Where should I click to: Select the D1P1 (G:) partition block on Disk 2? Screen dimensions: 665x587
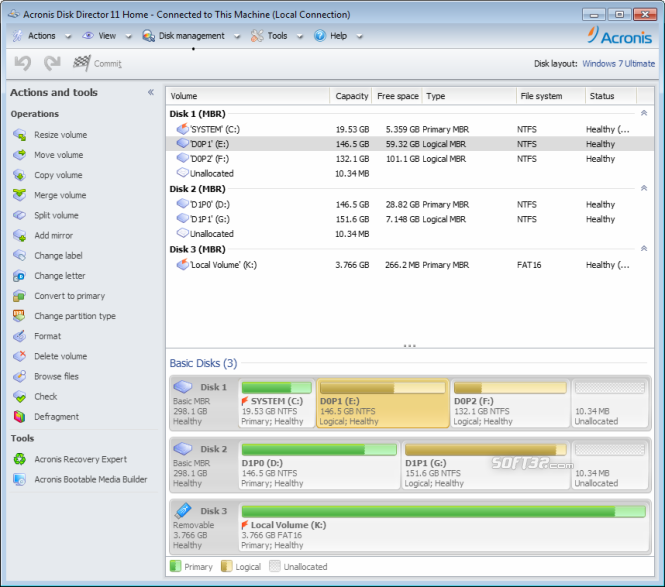click(x=485, y=465)
